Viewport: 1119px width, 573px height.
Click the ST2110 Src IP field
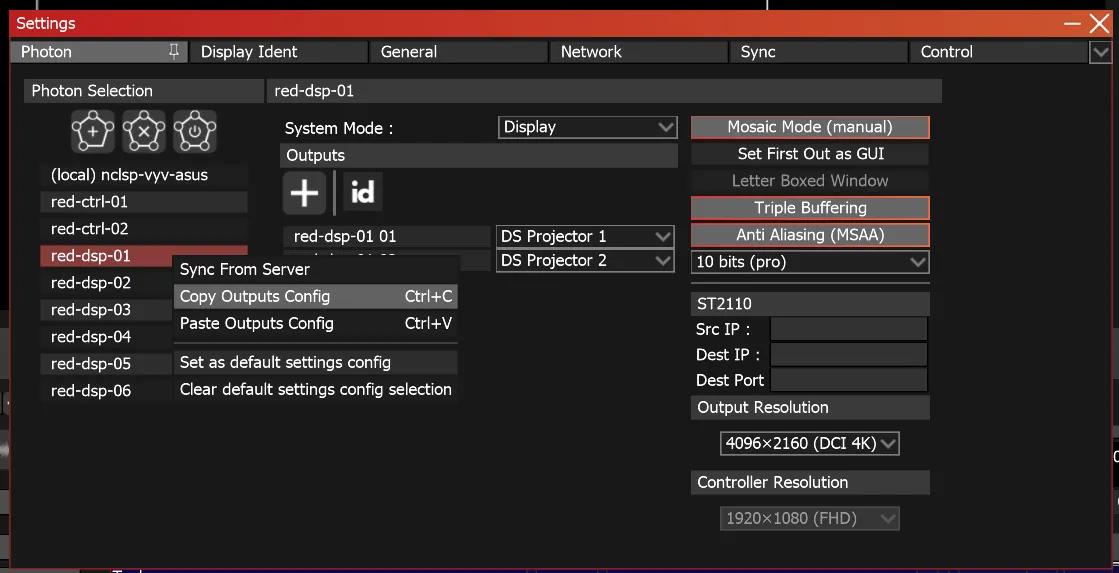(849, 330)
